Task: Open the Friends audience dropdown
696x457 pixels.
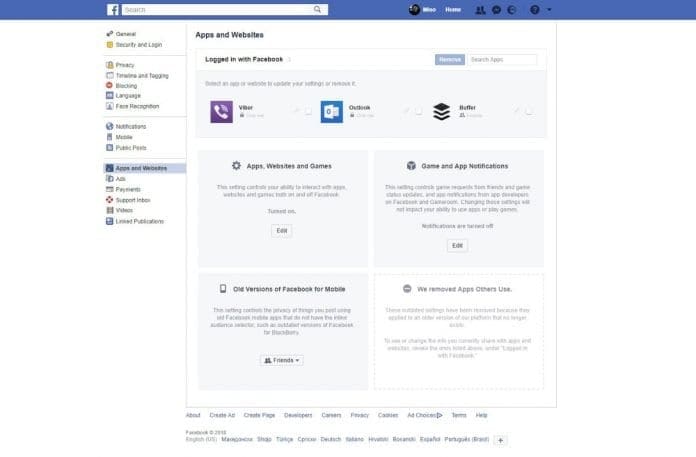Action: pos(282,360)
